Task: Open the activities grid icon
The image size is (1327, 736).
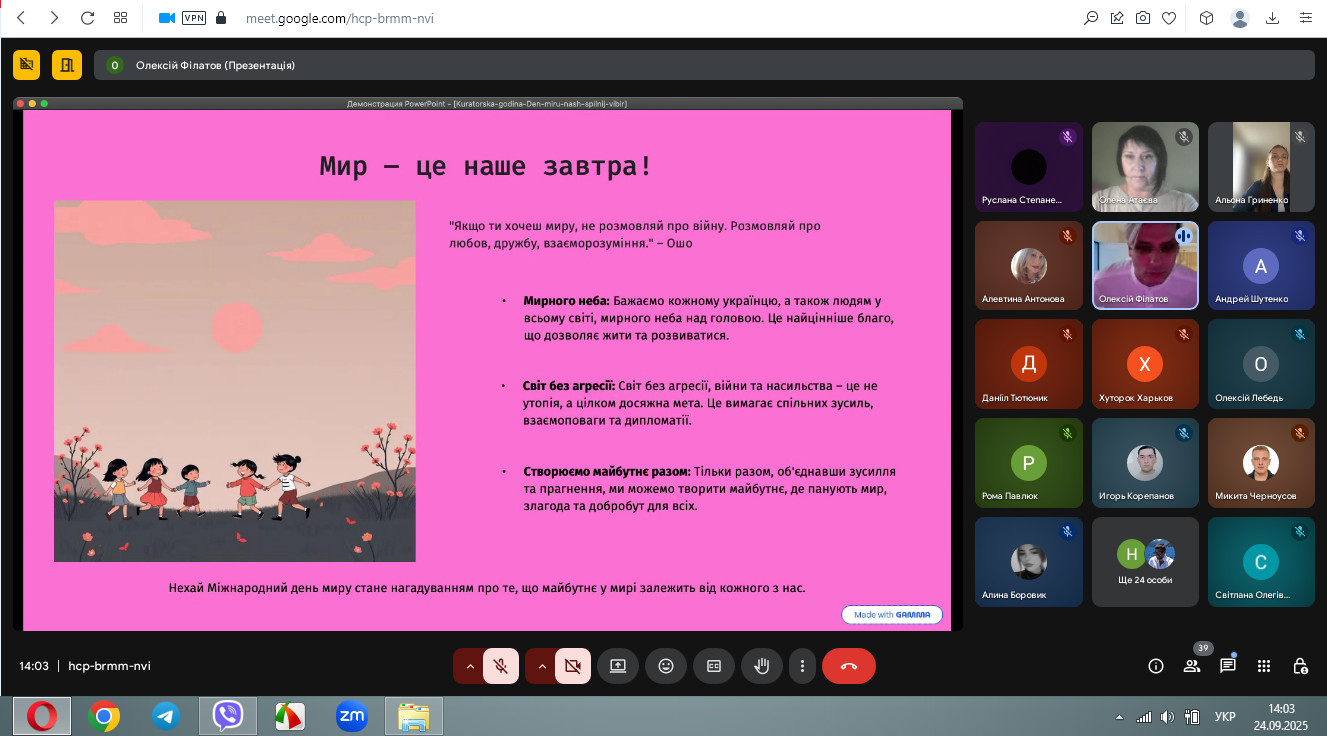Action: tap(1264, 666)
